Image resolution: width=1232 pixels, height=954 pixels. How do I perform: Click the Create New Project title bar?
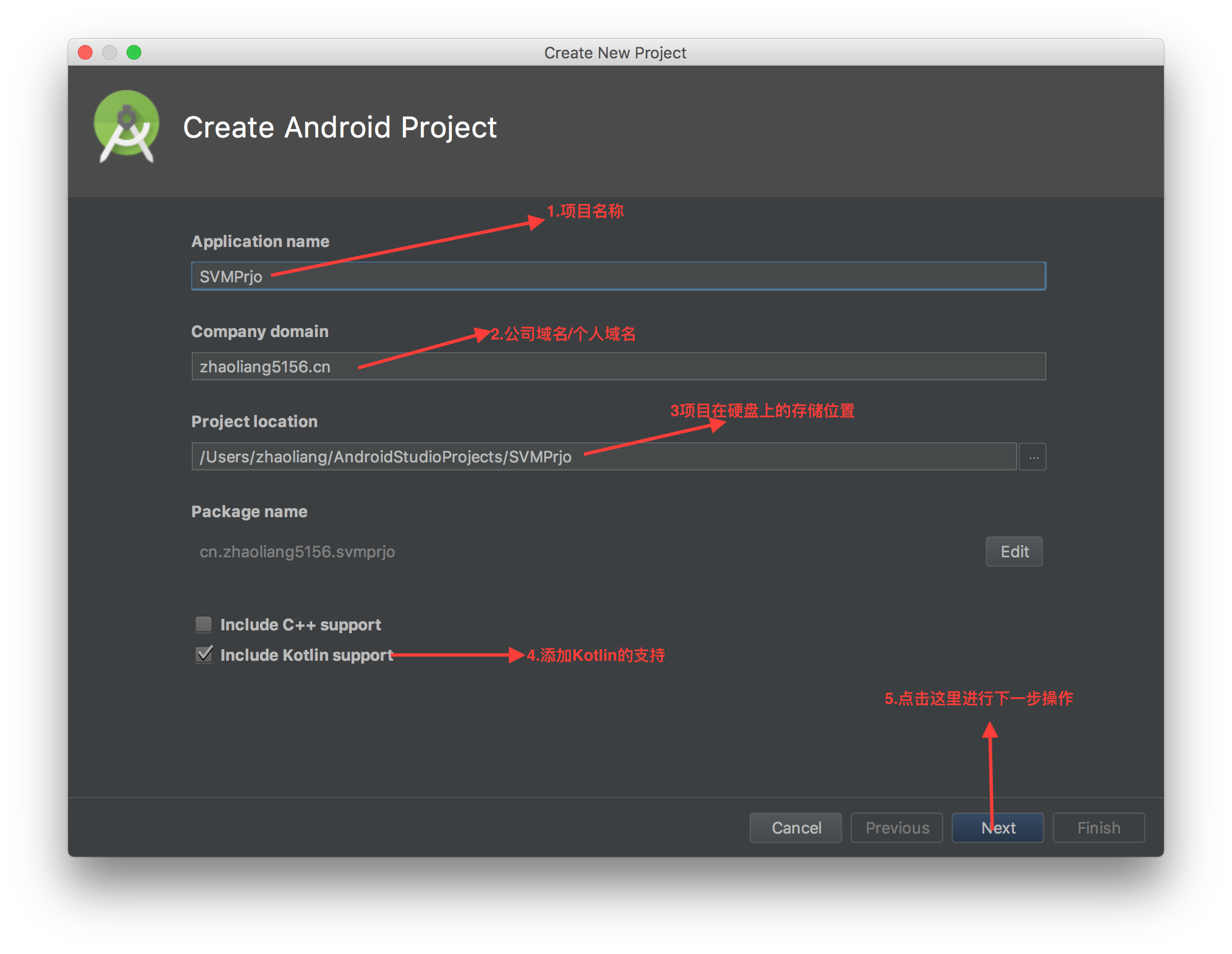pyautogui.click(x=615, y=53)
